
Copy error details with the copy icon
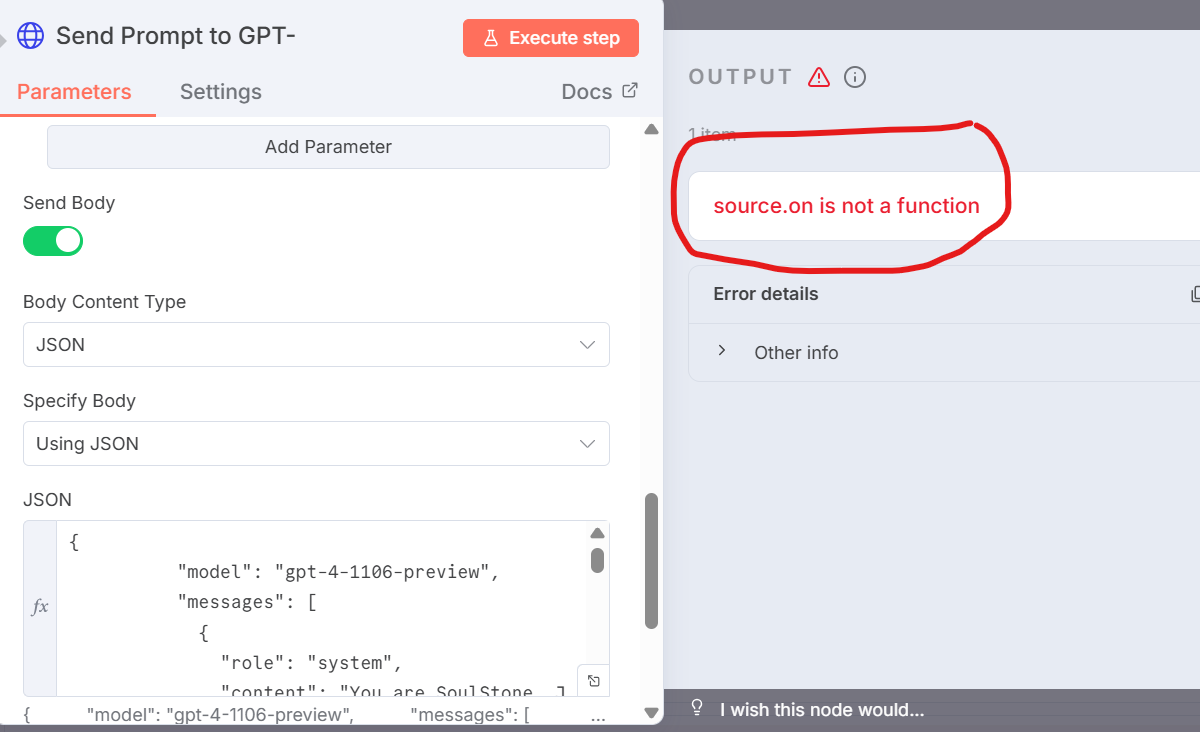[1194, 294]
